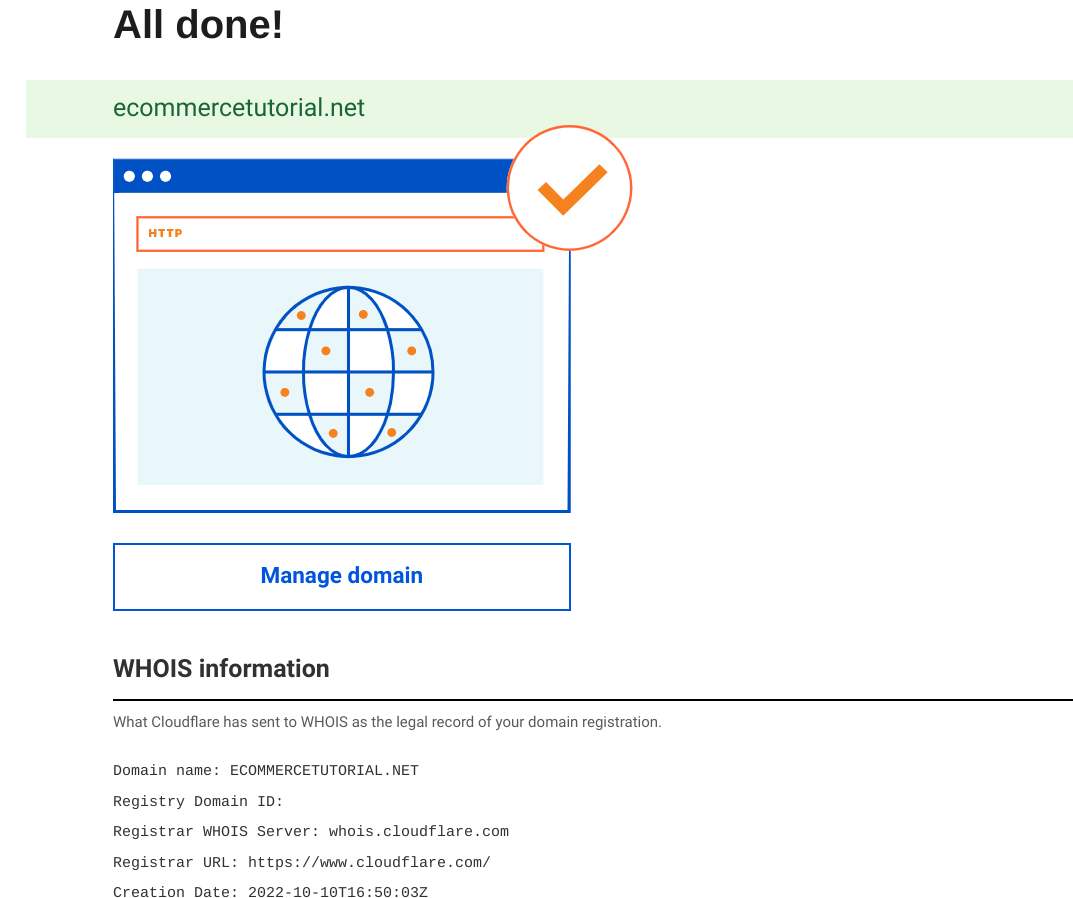The height and width of the screenshot is (898, 1073).
Task: Click the middle white dot in blue bar
Action: (x=147, y=177)
